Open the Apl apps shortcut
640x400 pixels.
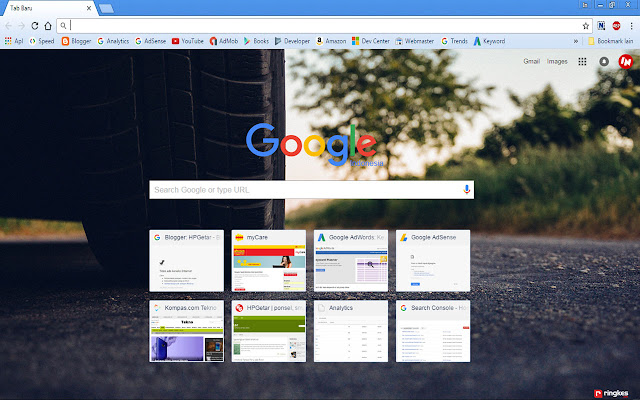click(x=13, y=41)
